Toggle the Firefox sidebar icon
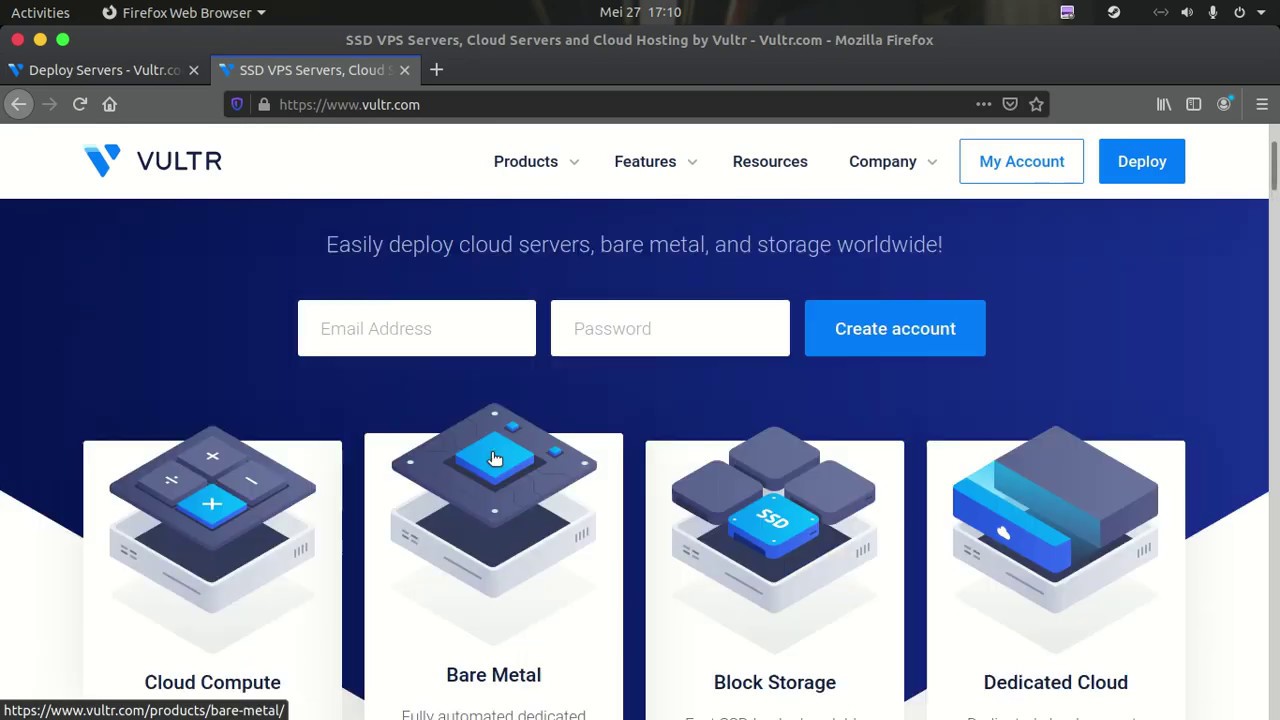 click(1194, 104)
